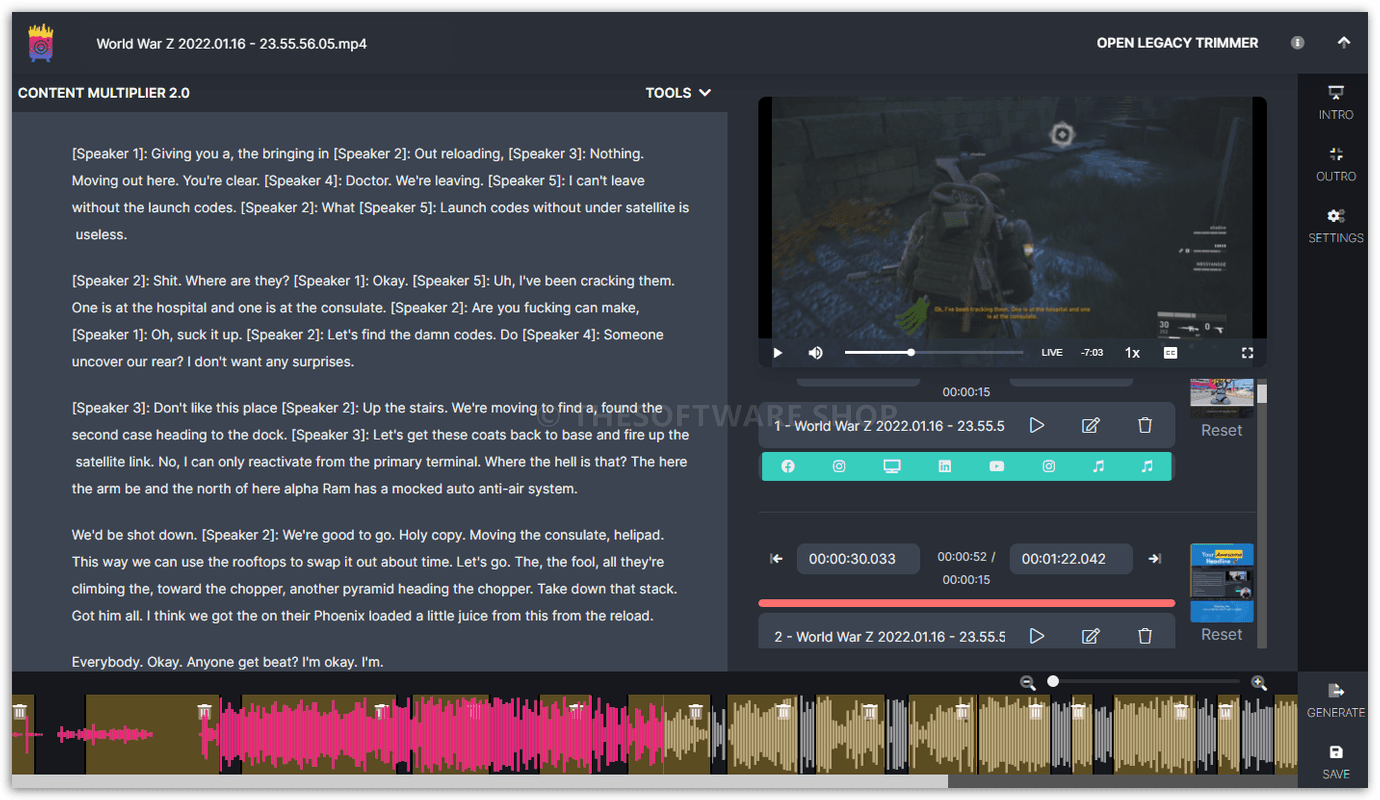Open the OUTRO panel in the sidebar

pyautogui.click(x=1335, y=165)
